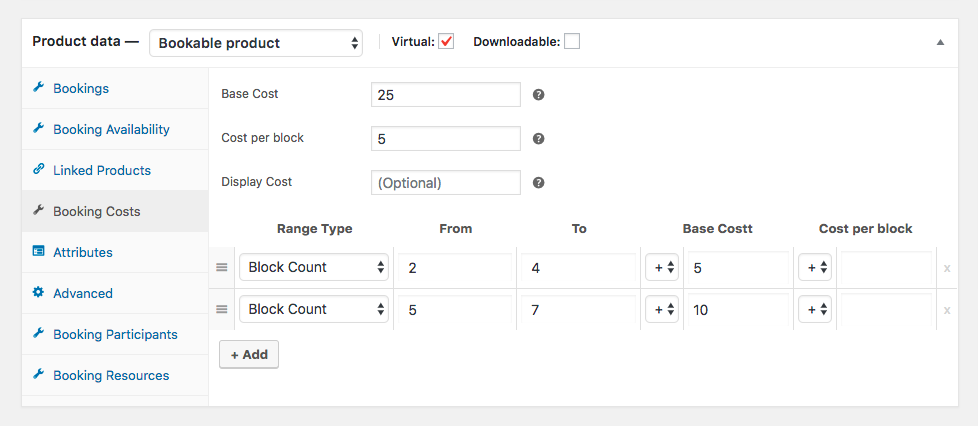Viewport: 978px width, 426px height.
Task: Click the Cost per block field showing 5
Action: click(445, 138)
